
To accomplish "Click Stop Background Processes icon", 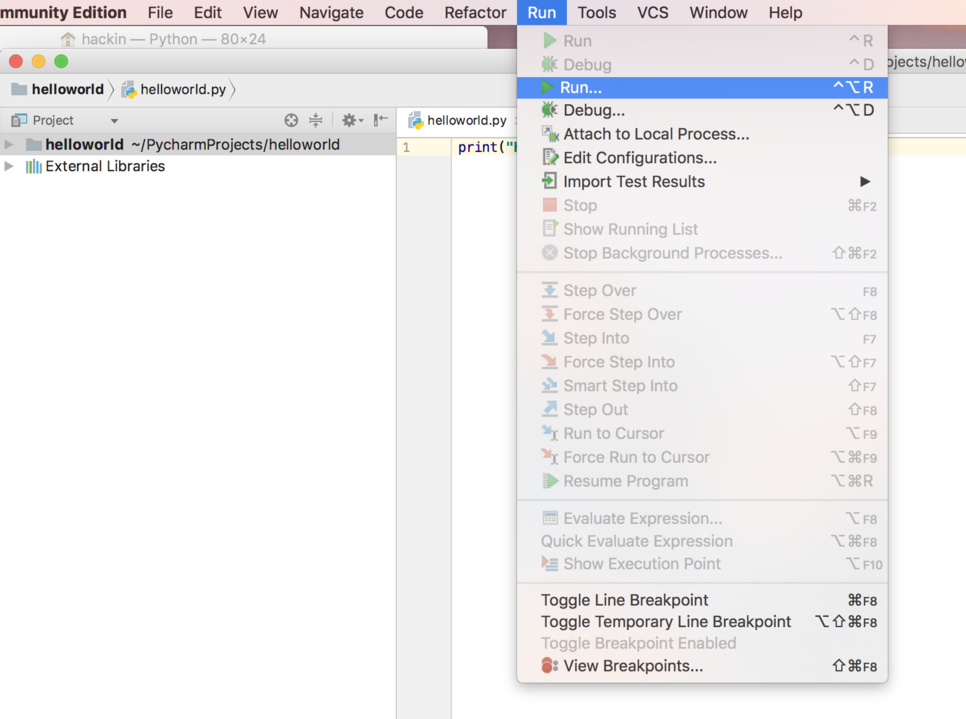I will [x=550, y=253].
